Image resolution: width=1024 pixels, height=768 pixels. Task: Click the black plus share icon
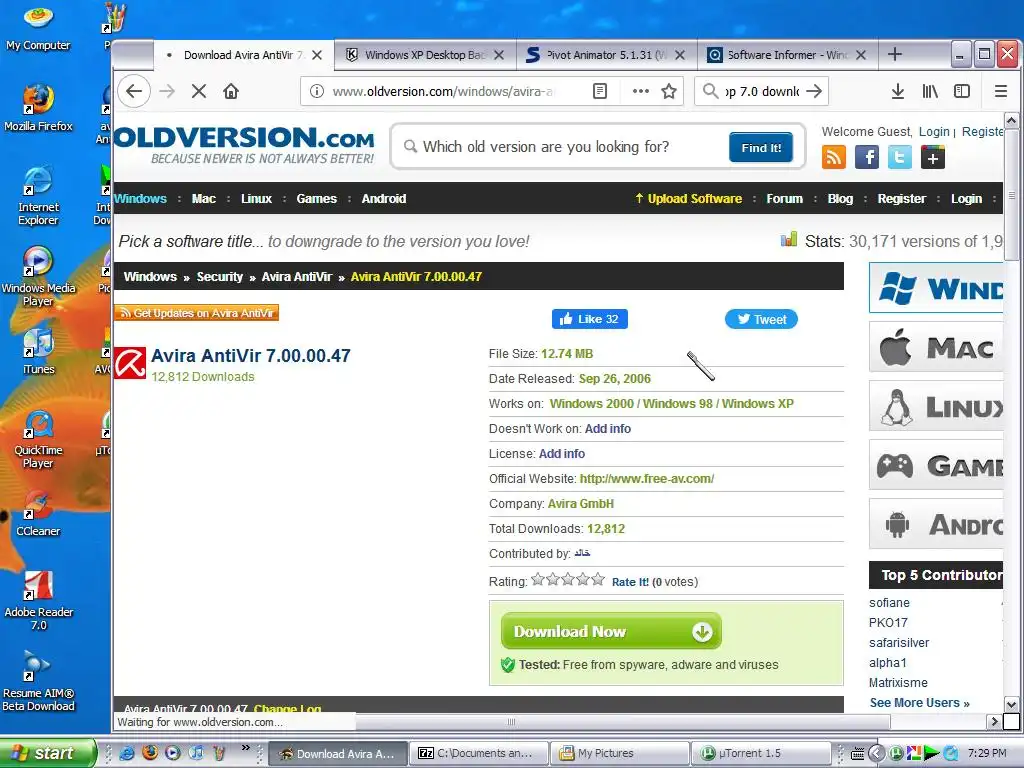[x=933, y=157]
